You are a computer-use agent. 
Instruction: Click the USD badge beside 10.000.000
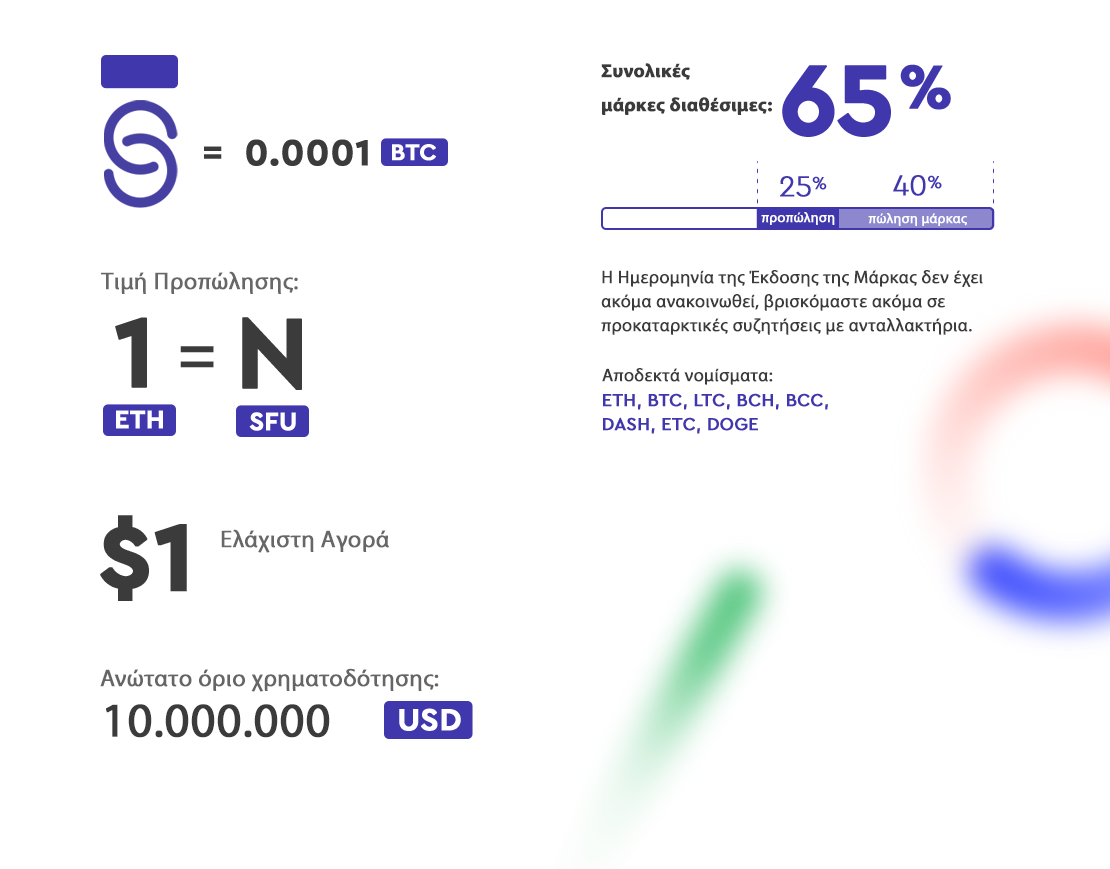pyautogui.click(x=428, y=720)
